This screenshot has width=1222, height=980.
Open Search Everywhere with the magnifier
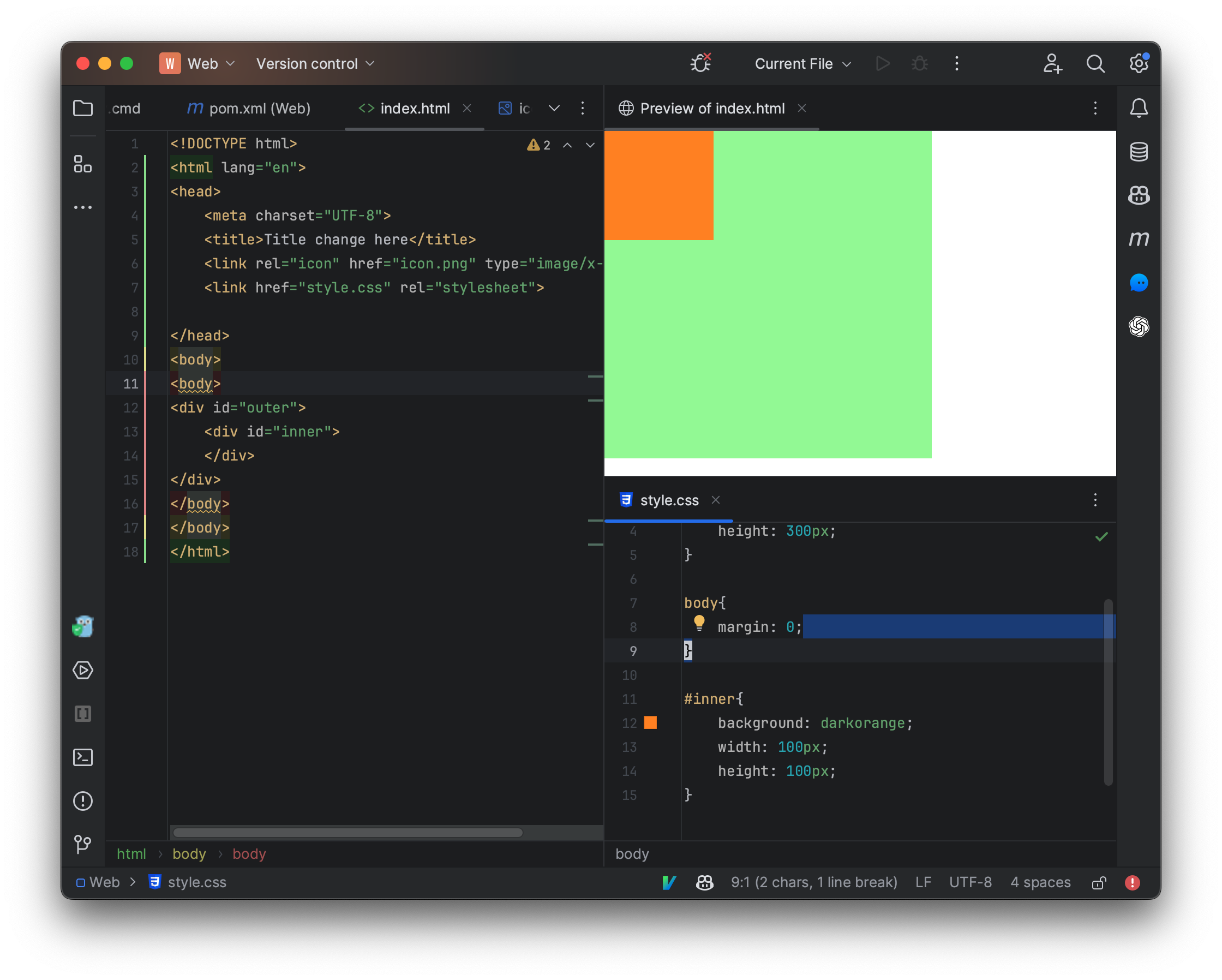pyautogui.click(x=1096, y=63)
